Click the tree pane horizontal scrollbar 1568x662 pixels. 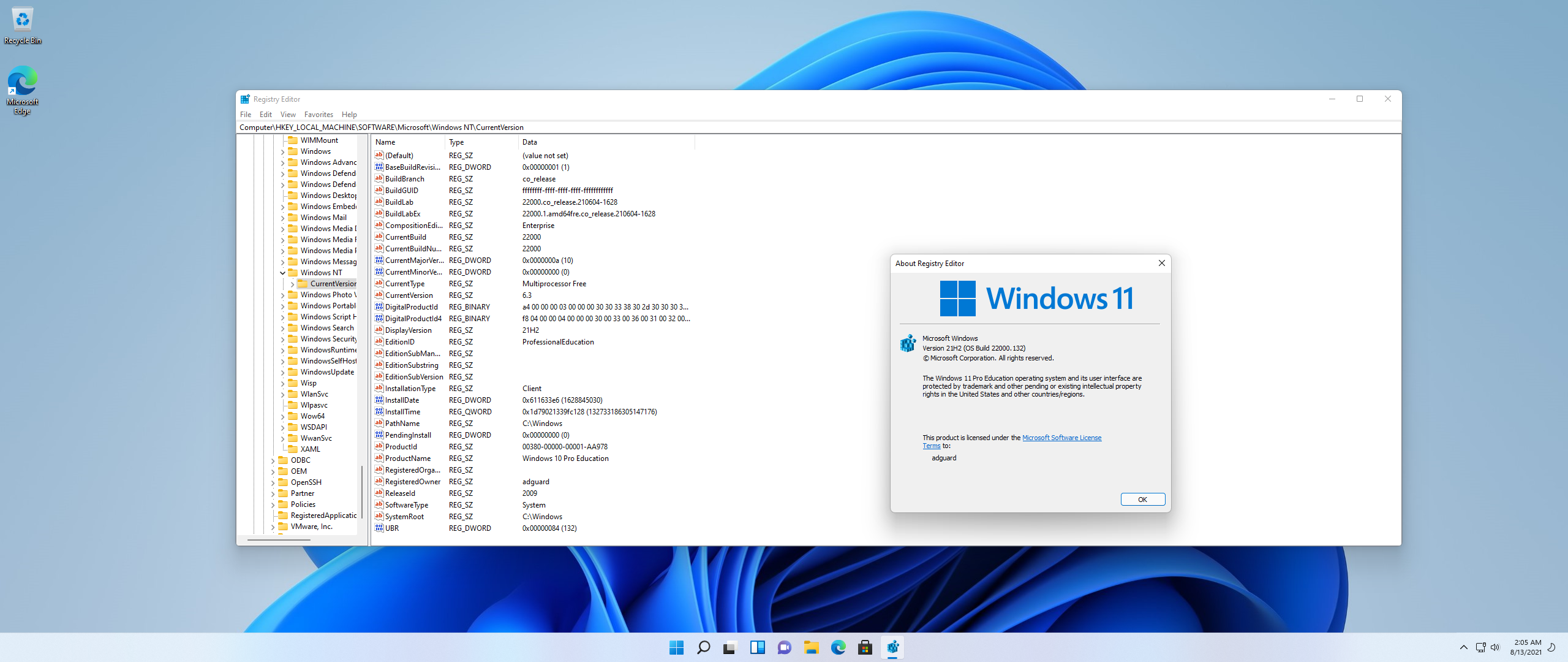coord(279,540)
